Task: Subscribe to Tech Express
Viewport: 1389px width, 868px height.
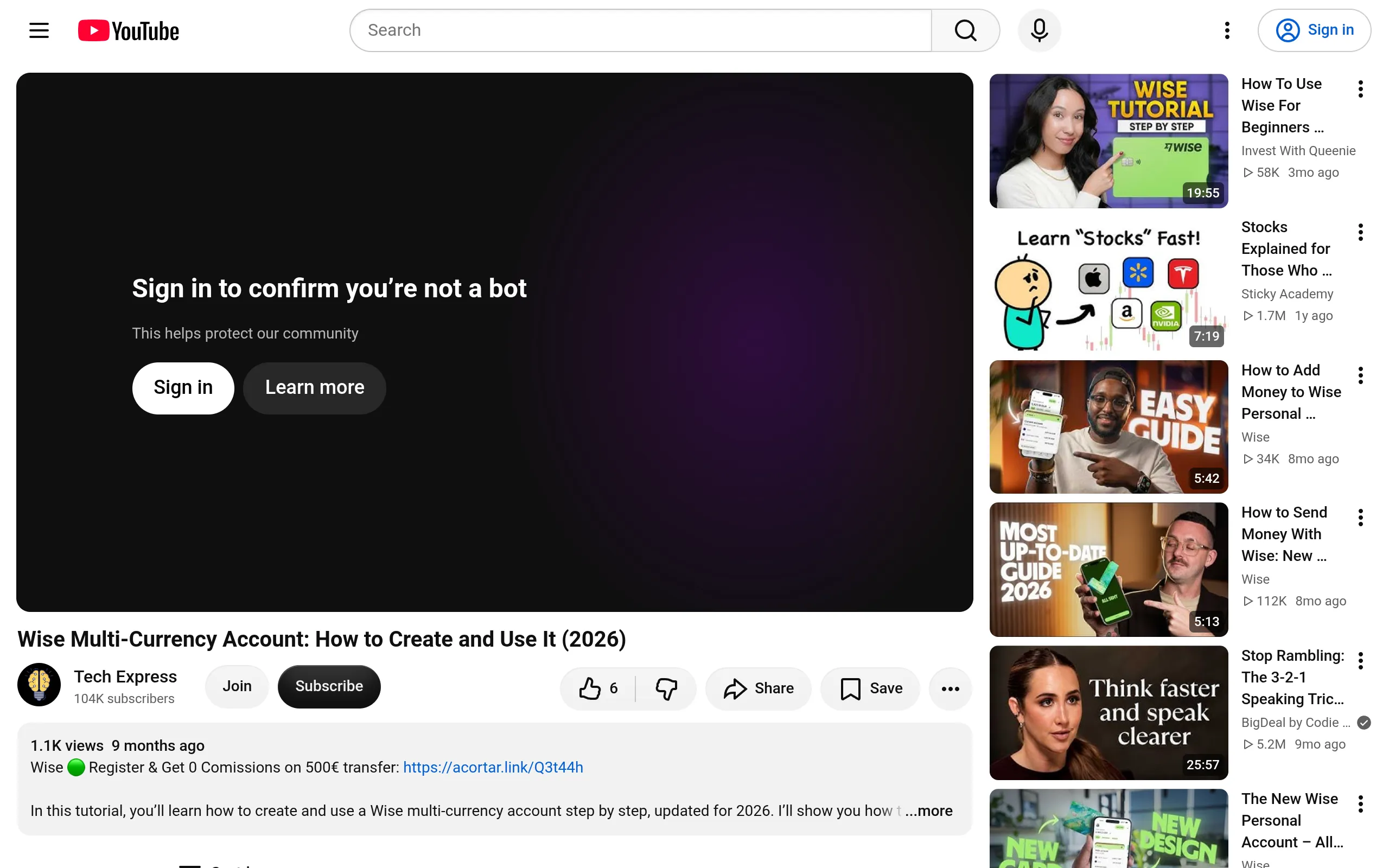Action: tap(329, 686)
